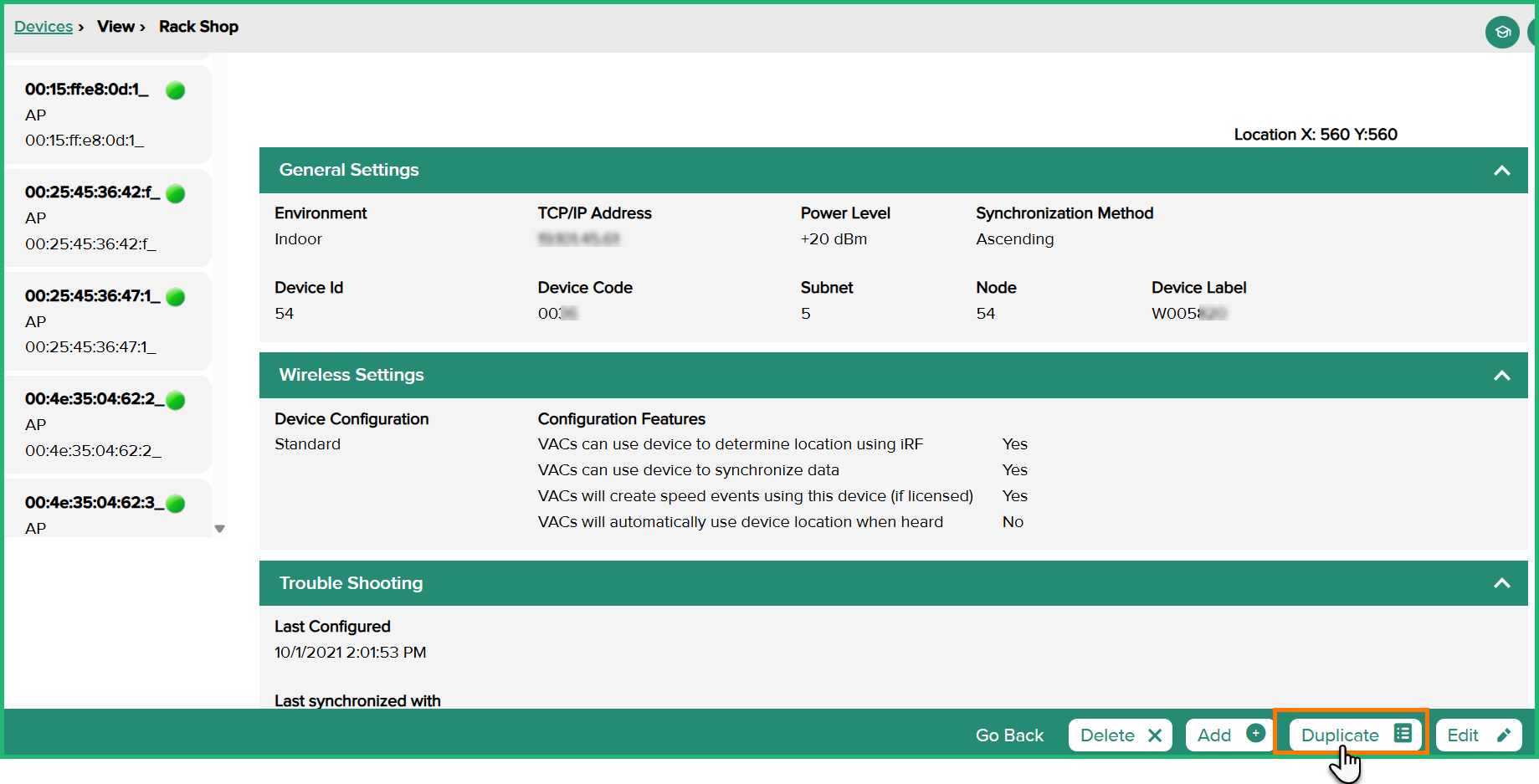Click the Delete X icon
Viewport: 1539px width, 784px height.
(1155, 735)
